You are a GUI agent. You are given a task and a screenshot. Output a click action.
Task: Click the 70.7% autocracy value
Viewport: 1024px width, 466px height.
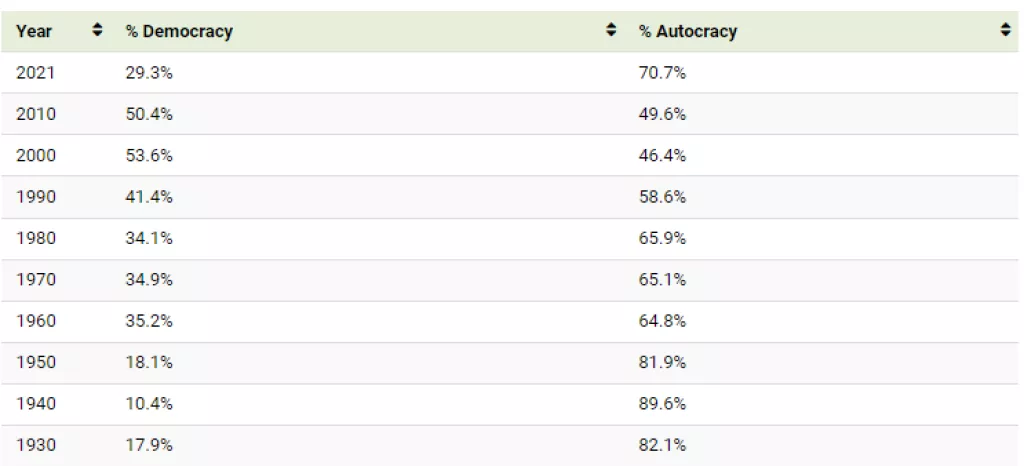(662, 73)
